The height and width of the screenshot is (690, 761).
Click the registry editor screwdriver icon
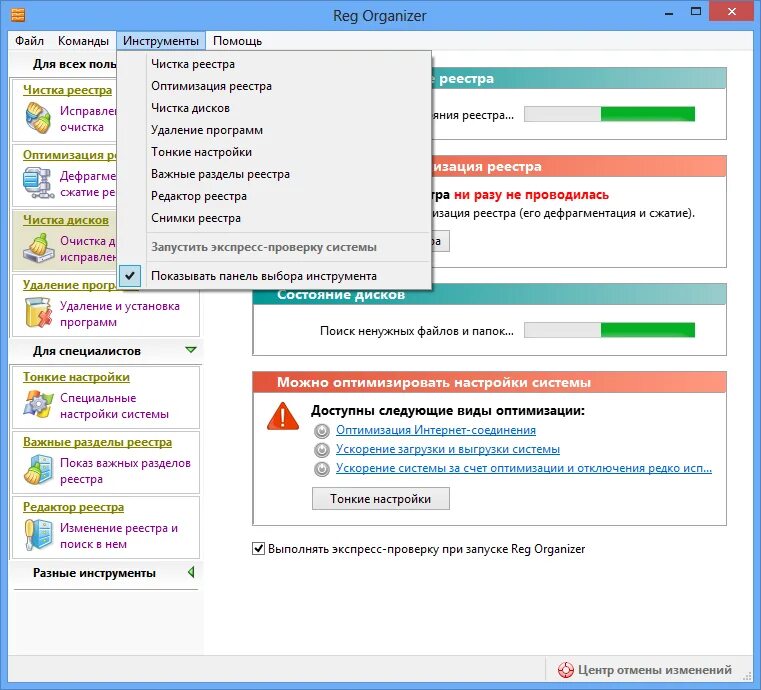(38, 535)
